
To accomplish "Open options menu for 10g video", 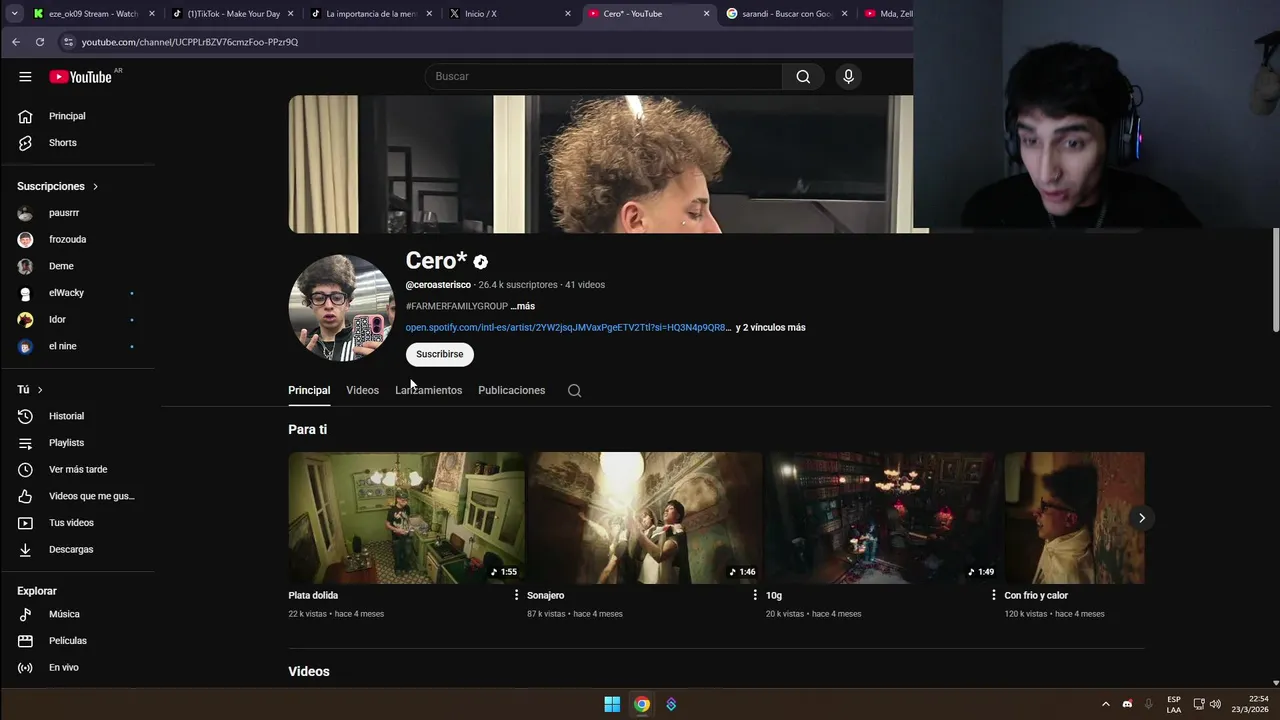I will 993,595.
